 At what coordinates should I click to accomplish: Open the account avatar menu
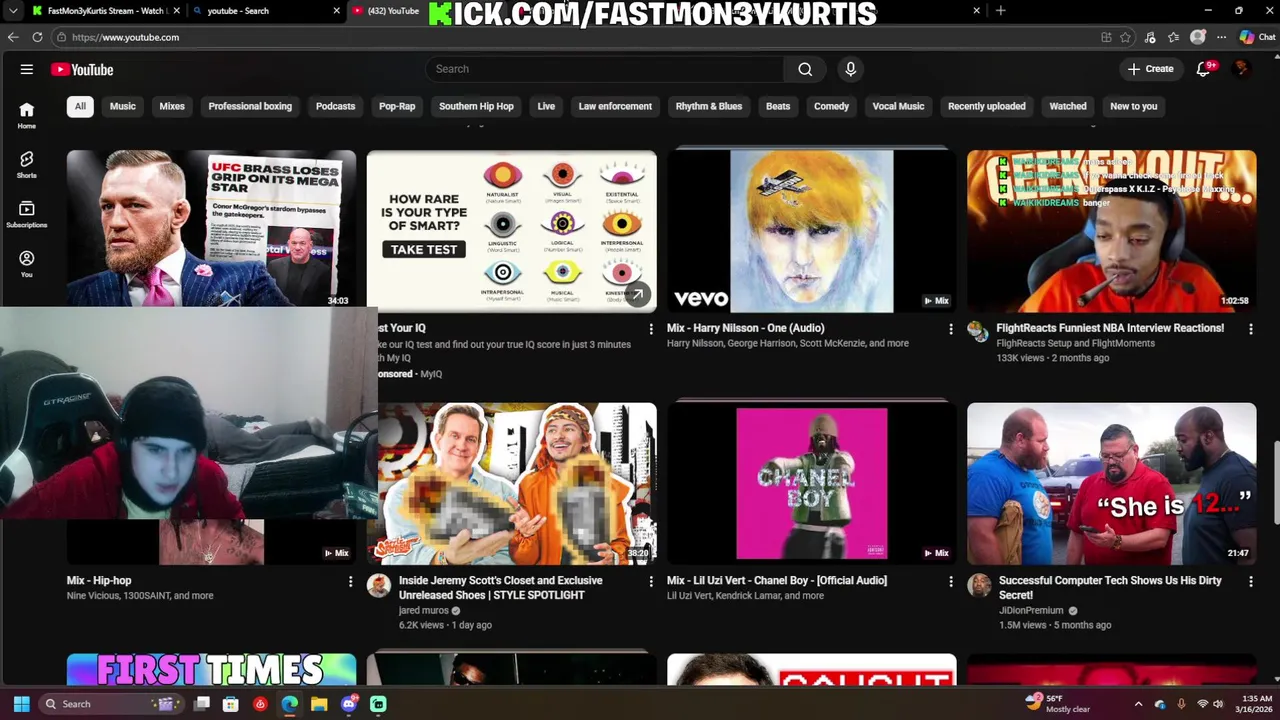(x=1241, y=69)
